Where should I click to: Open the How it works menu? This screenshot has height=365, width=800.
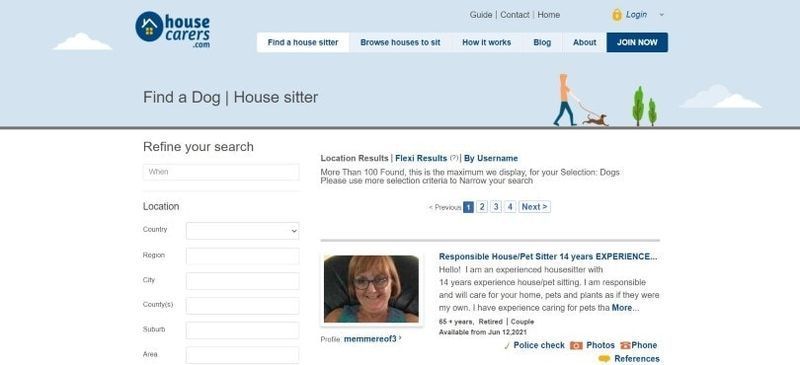pos(486,42)
